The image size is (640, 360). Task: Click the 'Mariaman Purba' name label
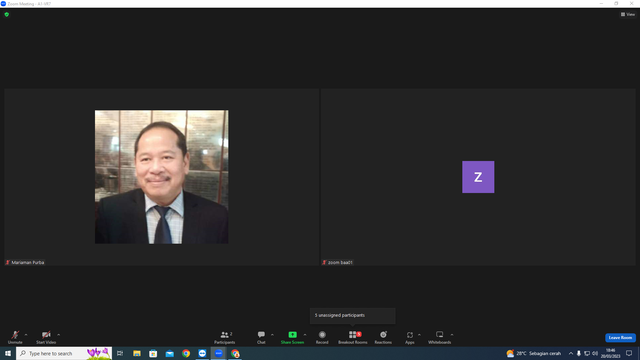[x=28, y=262]
